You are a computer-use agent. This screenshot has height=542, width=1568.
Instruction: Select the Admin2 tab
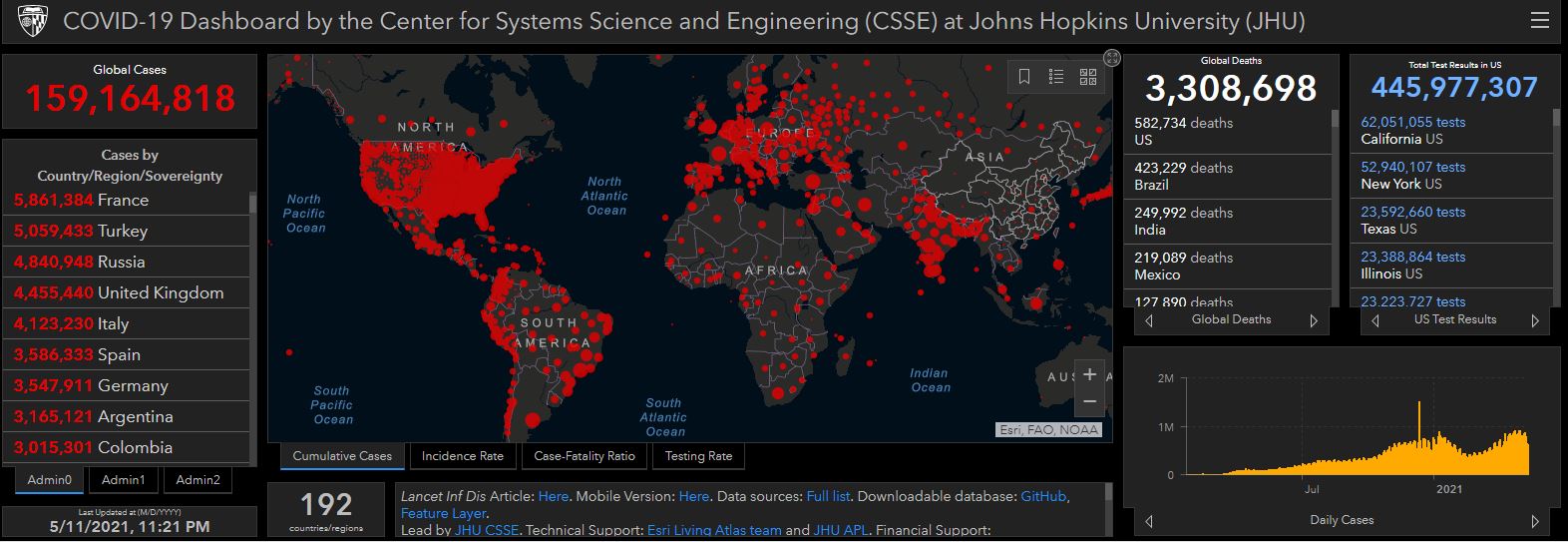tap(197, 480)
